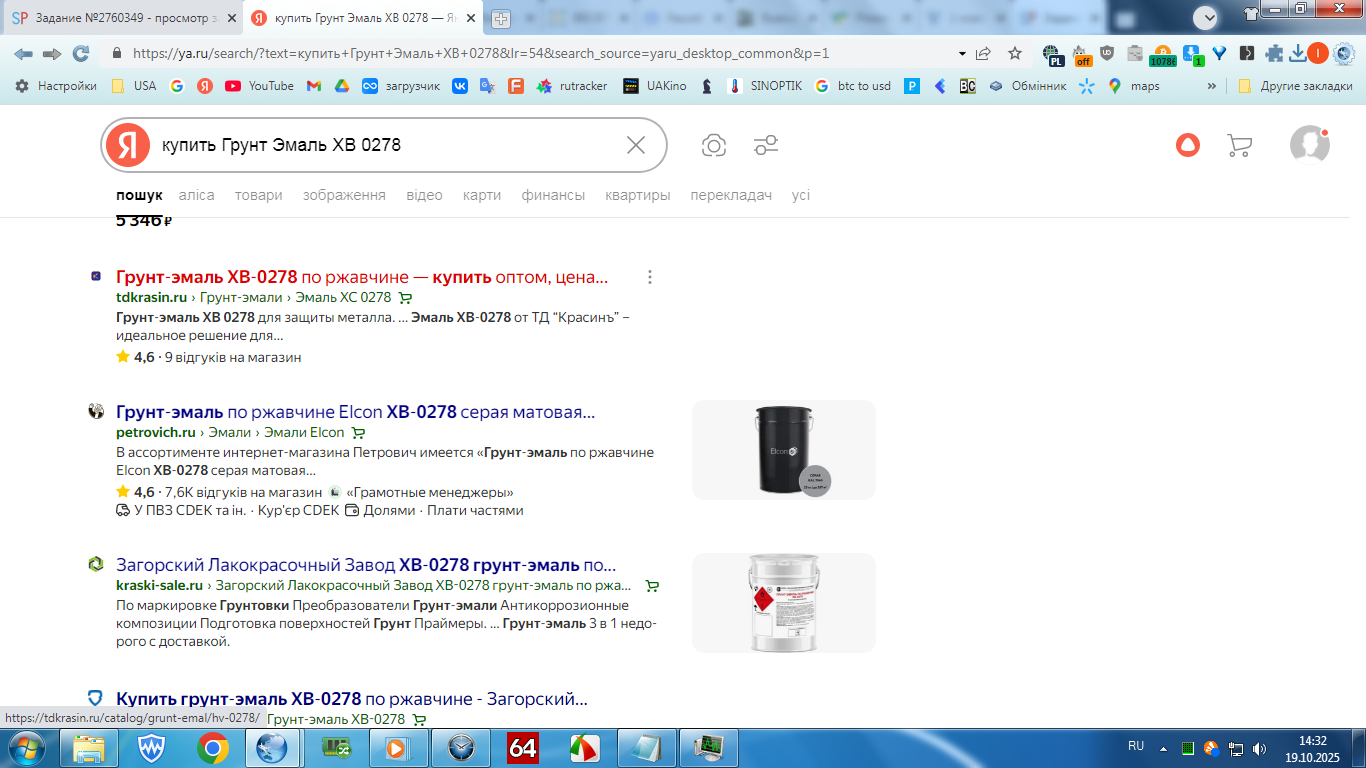Switch to the карти search tab
The height and width of the screenshot is (768, 1366).
pyautogui.click(x=482, y=195)
